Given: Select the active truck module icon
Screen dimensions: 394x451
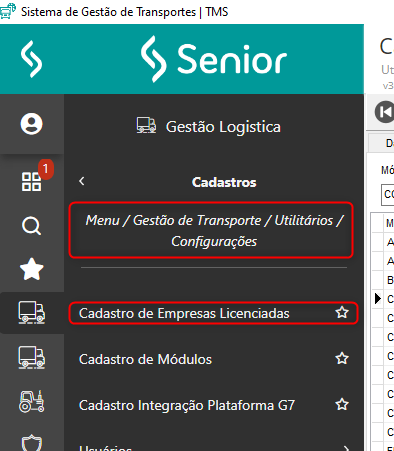Looking at the screenshot, I should pos(32,312).
